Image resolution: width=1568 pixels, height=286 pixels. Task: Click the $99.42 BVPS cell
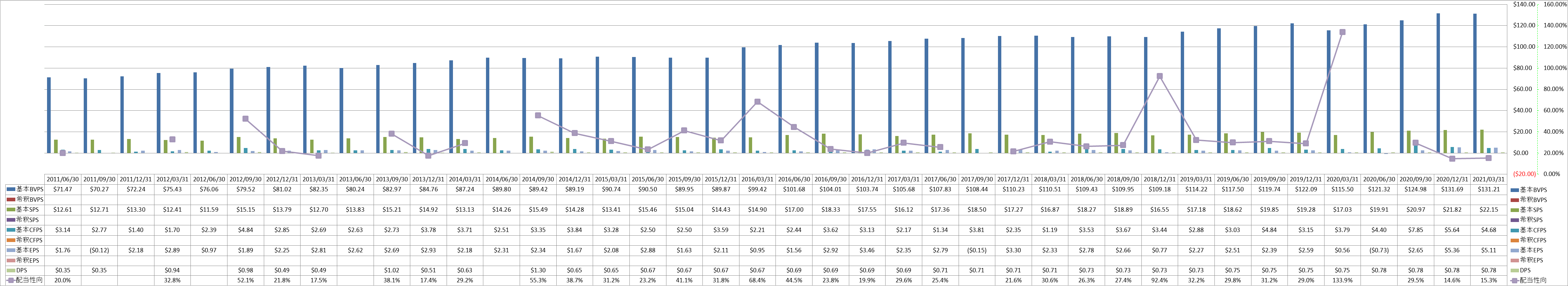[757, 189]
